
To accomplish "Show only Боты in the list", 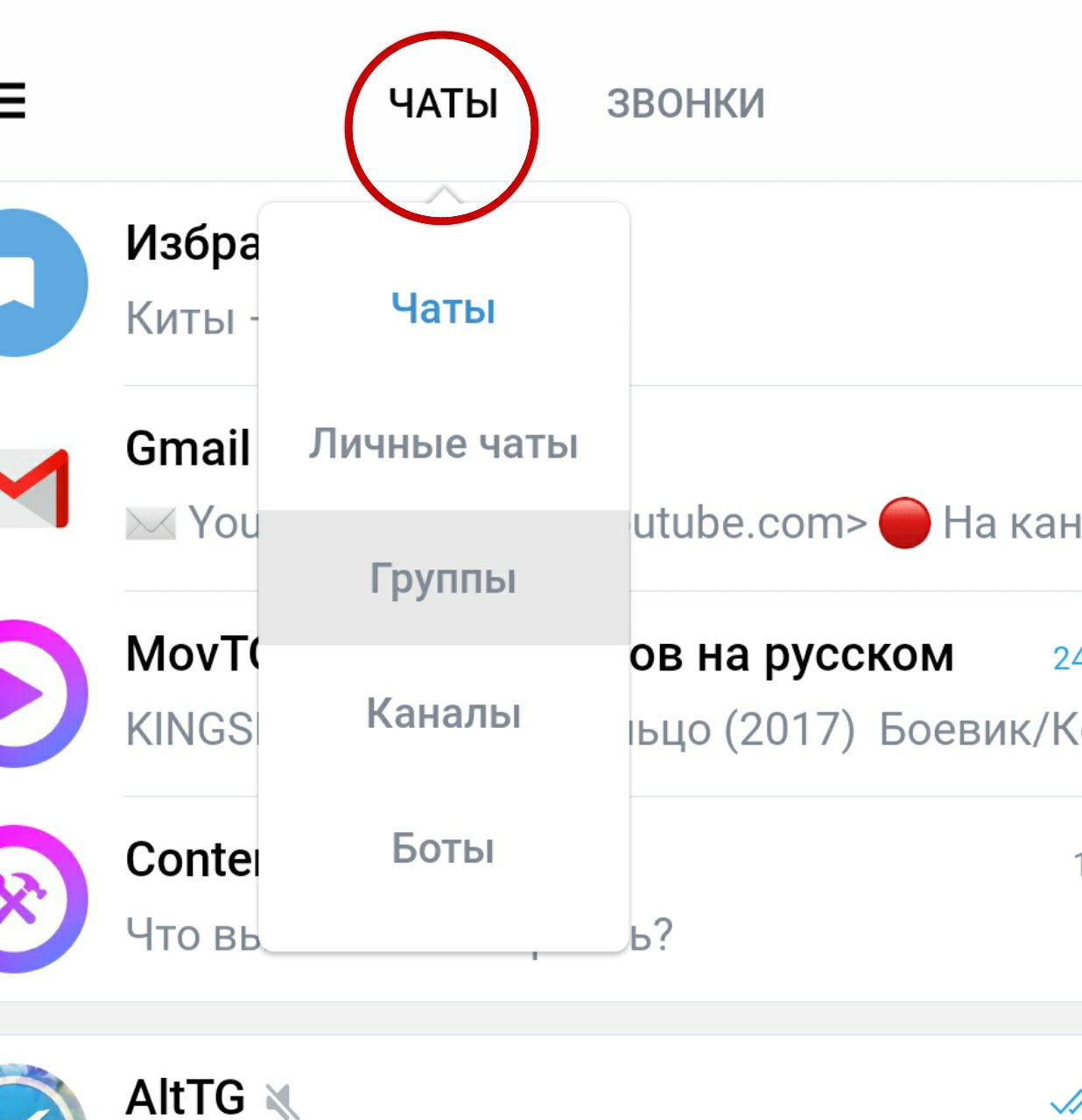I will tap(444, 848).
